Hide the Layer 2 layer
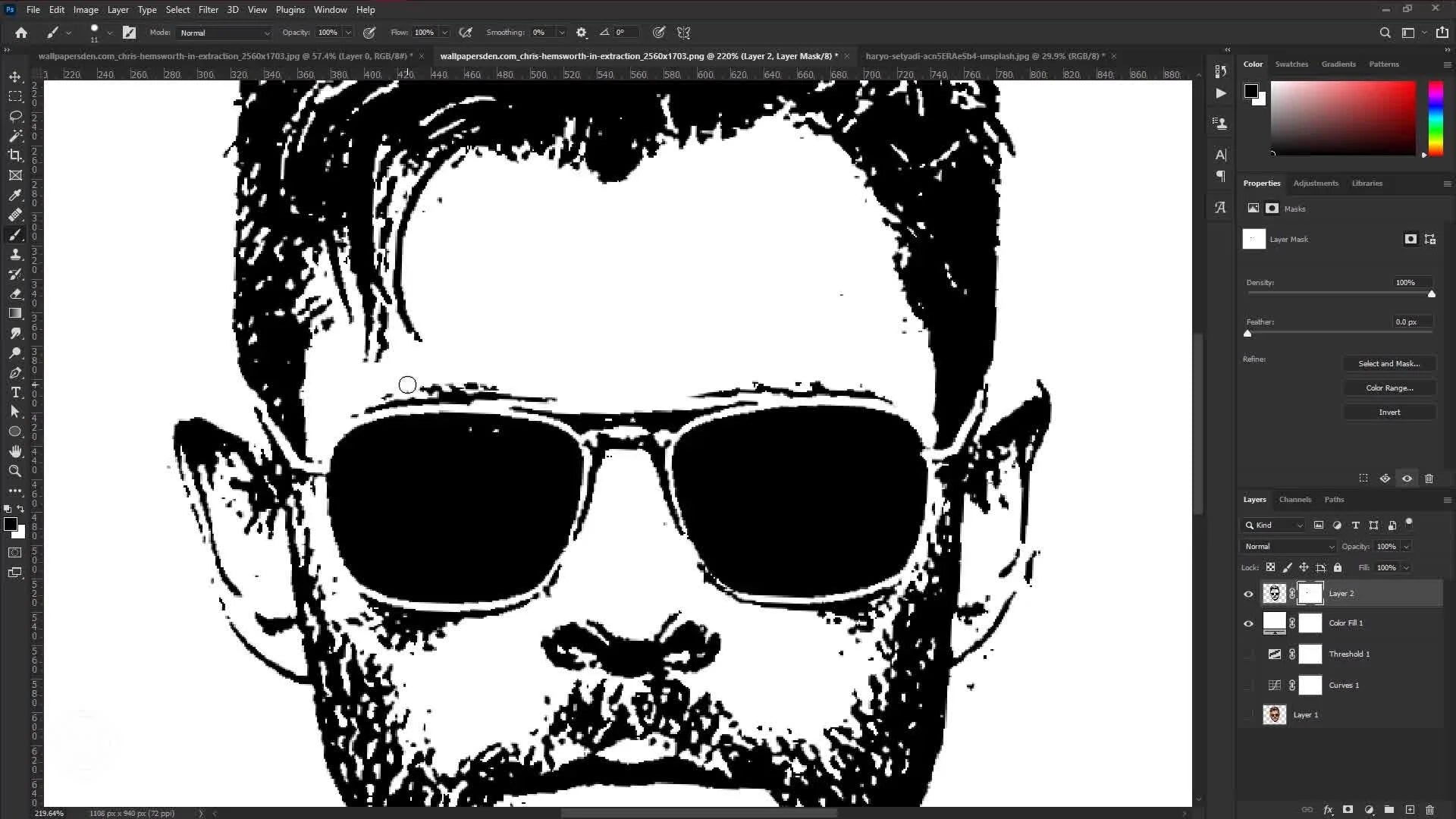 tap(1248, 594)
